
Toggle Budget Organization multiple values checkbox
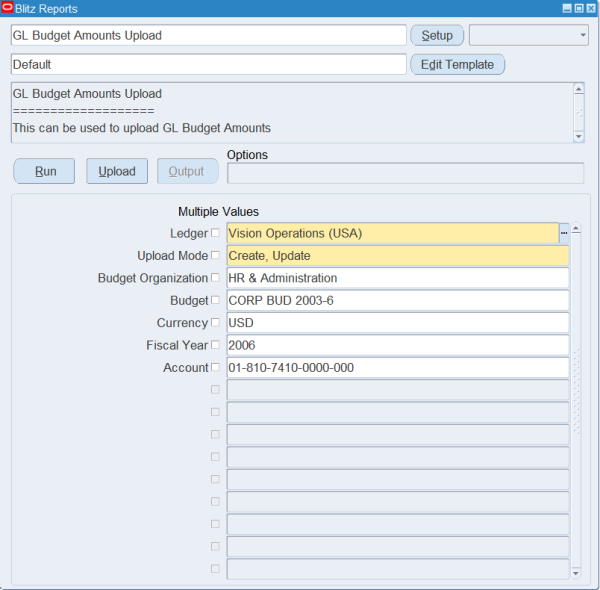click(215, 277)
